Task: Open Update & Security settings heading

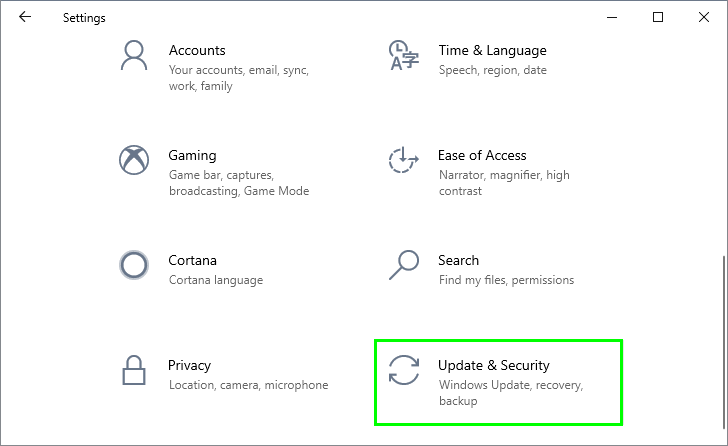Action: coord(494,365)
